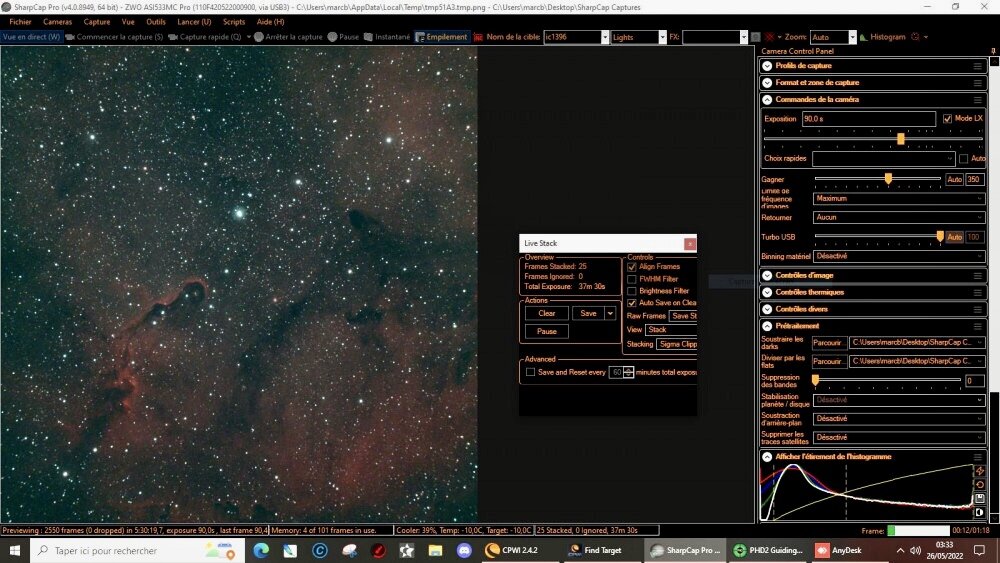Screen dimensions: 1000x563
Task: Click Commencer la capture toolbar button
Action: (x=114, y=37)
